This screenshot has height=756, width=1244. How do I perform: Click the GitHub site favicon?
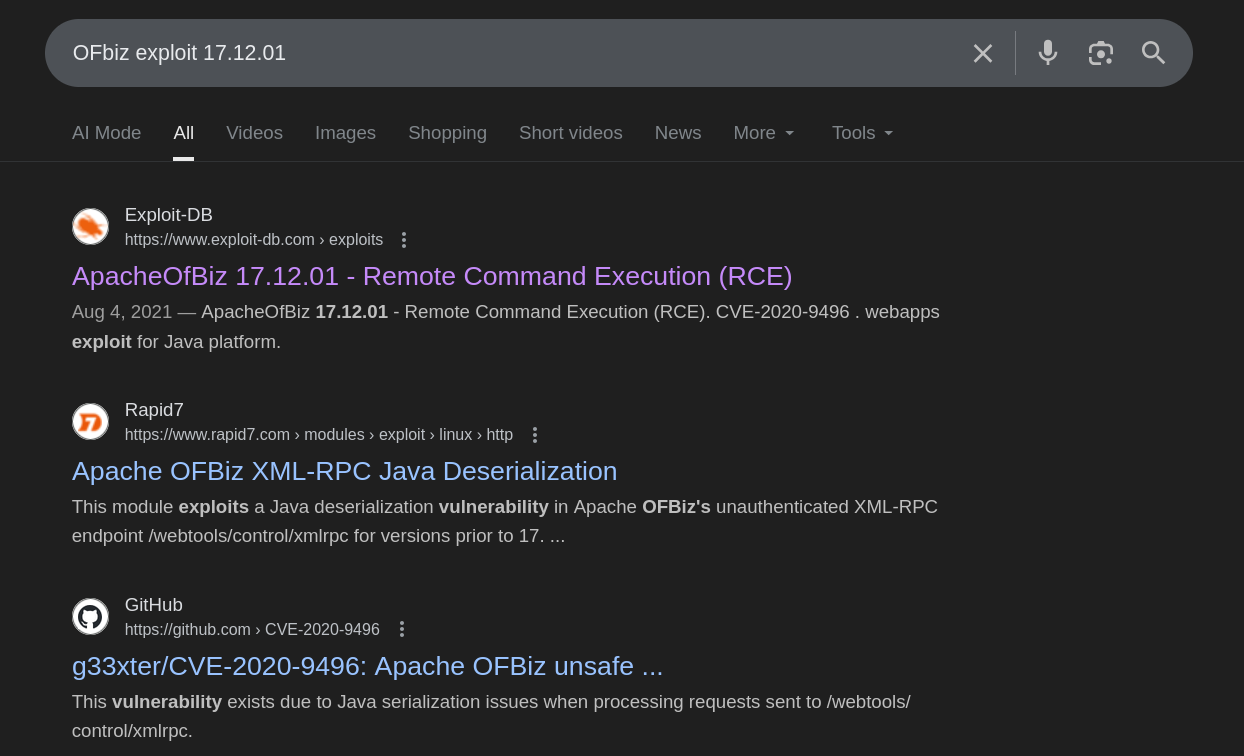(90, 616)
